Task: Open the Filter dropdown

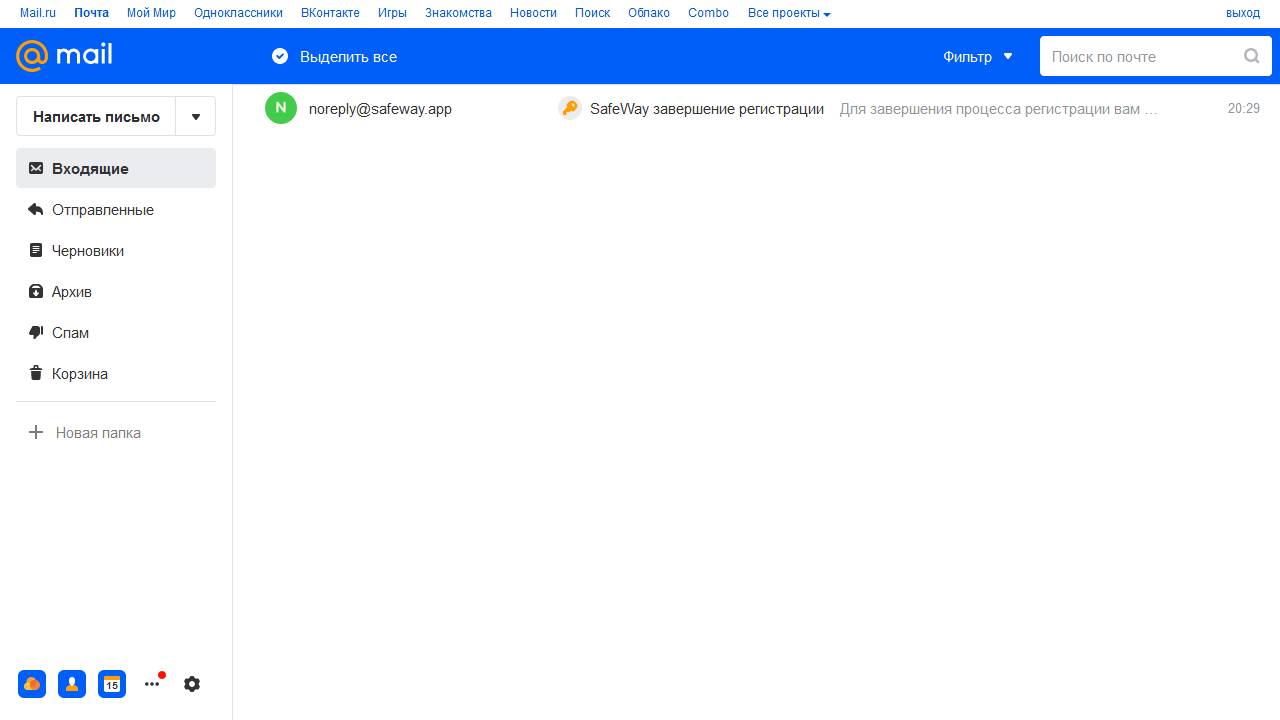Action: pos(977,56)
